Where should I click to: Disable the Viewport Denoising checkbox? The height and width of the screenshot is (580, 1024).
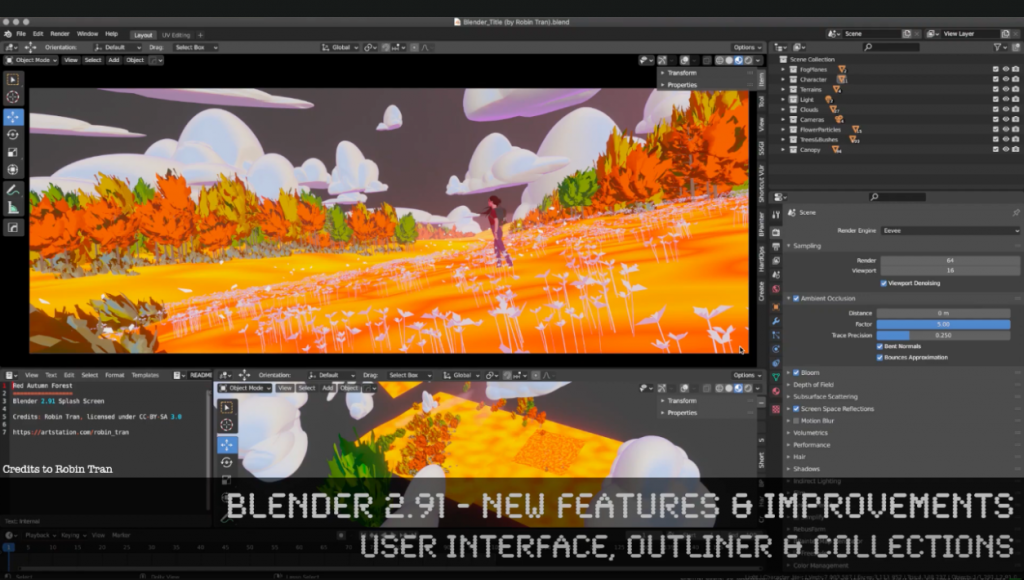(883, 283)
